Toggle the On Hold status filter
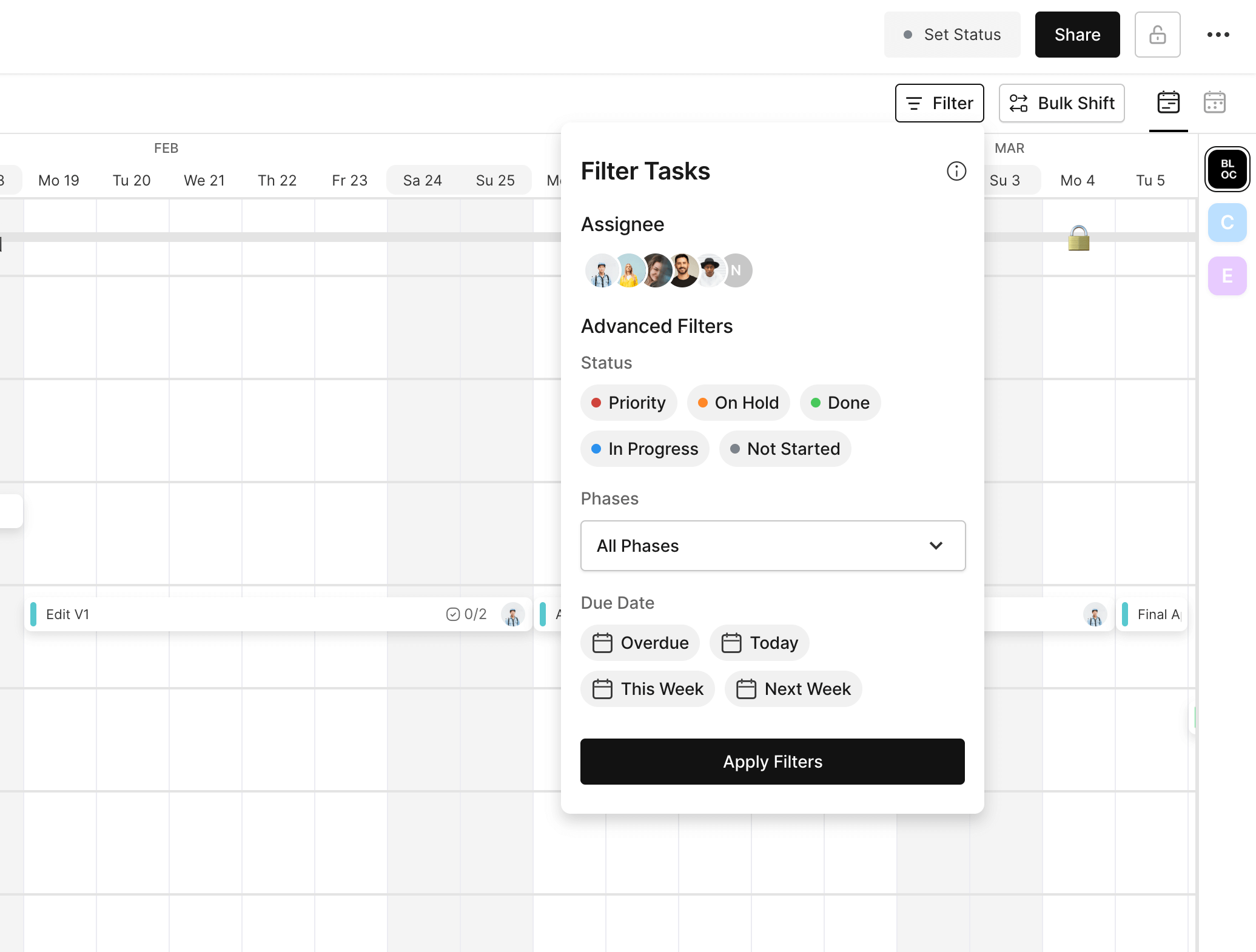Image resolution: width=1256 pixels, height=952 pixels. coord(738,403)
